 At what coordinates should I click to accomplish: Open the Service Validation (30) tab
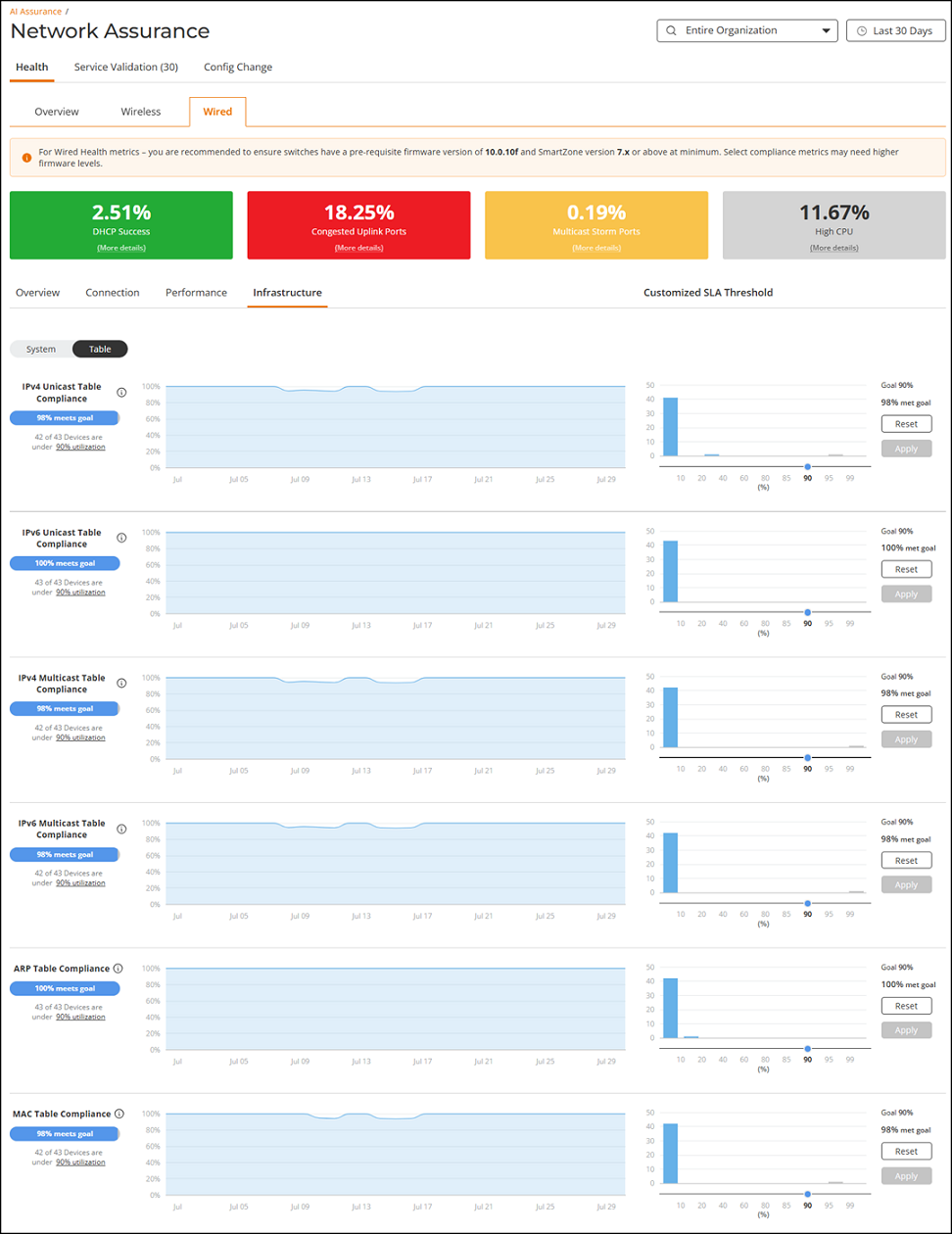125,68
